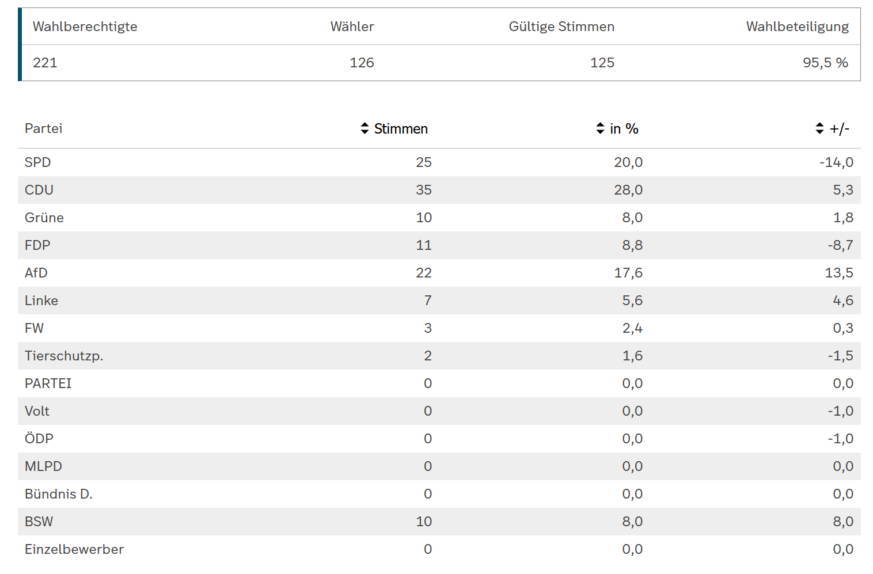Select the Tierschutzp. row label
This screenshot has height=574, width=873.
click(x=64, y=356)
